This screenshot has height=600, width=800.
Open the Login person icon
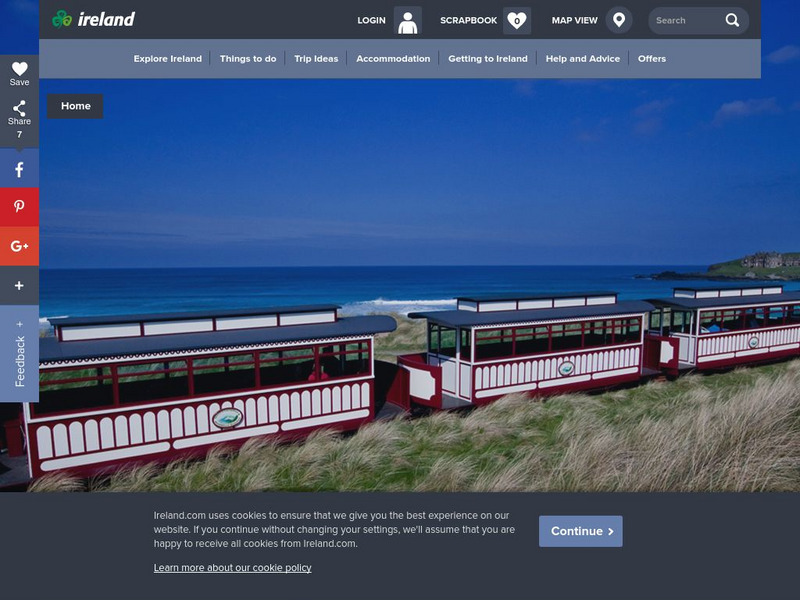click(x=409, y=19)
